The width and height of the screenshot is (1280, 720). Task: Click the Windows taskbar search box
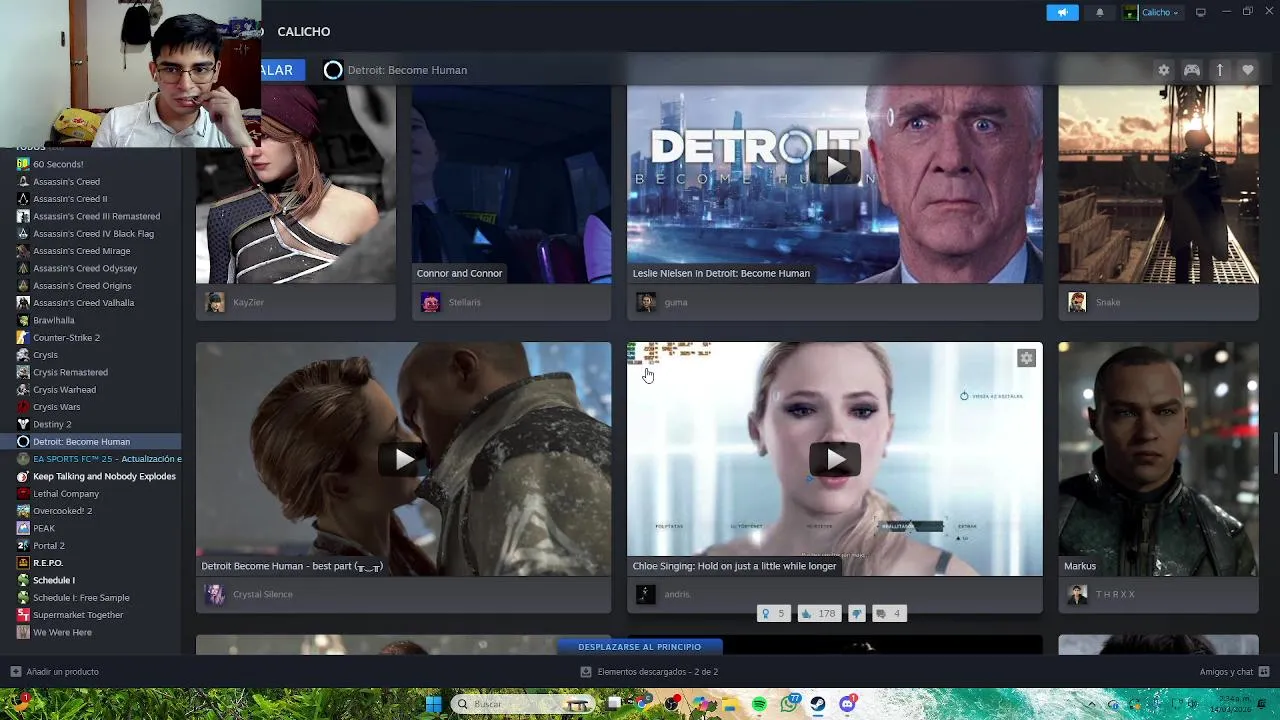(523, 704)
